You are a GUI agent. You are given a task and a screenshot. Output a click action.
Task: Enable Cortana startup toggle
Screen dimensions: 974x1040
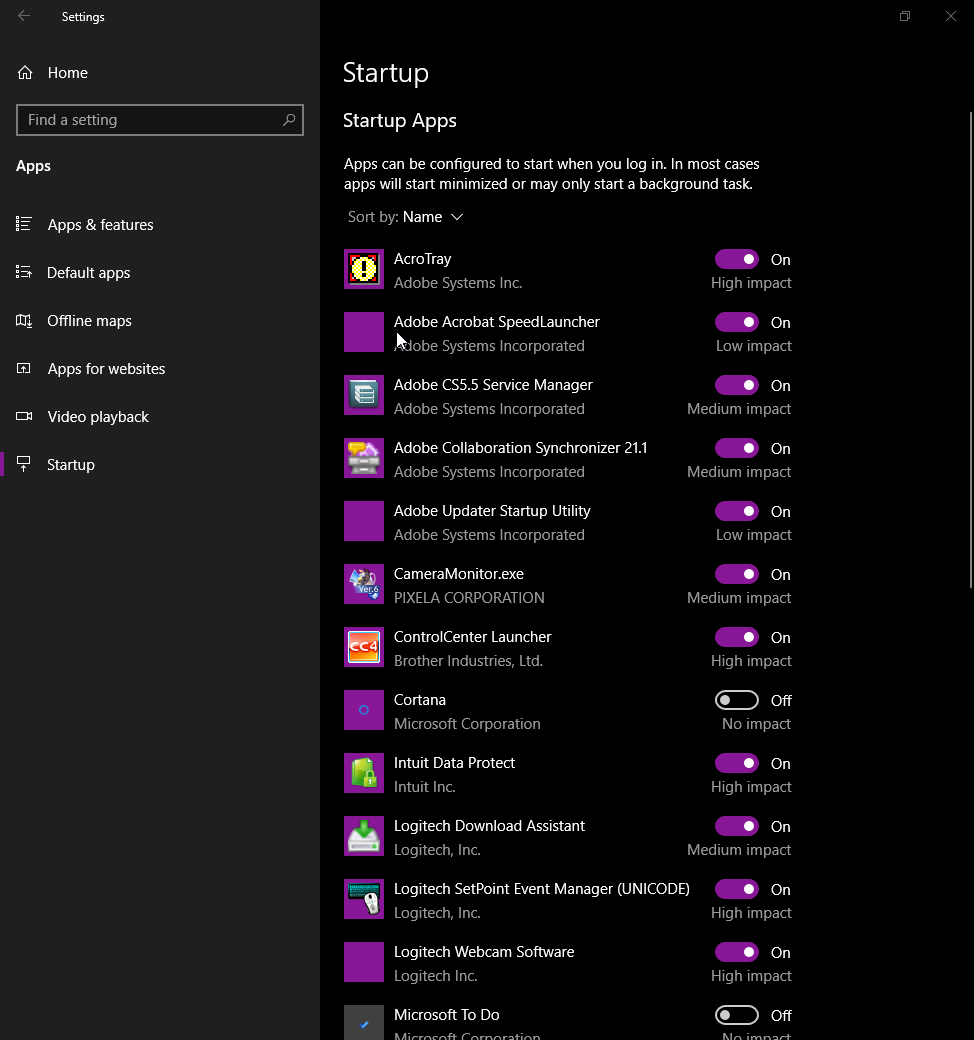[x=736, y=700]
